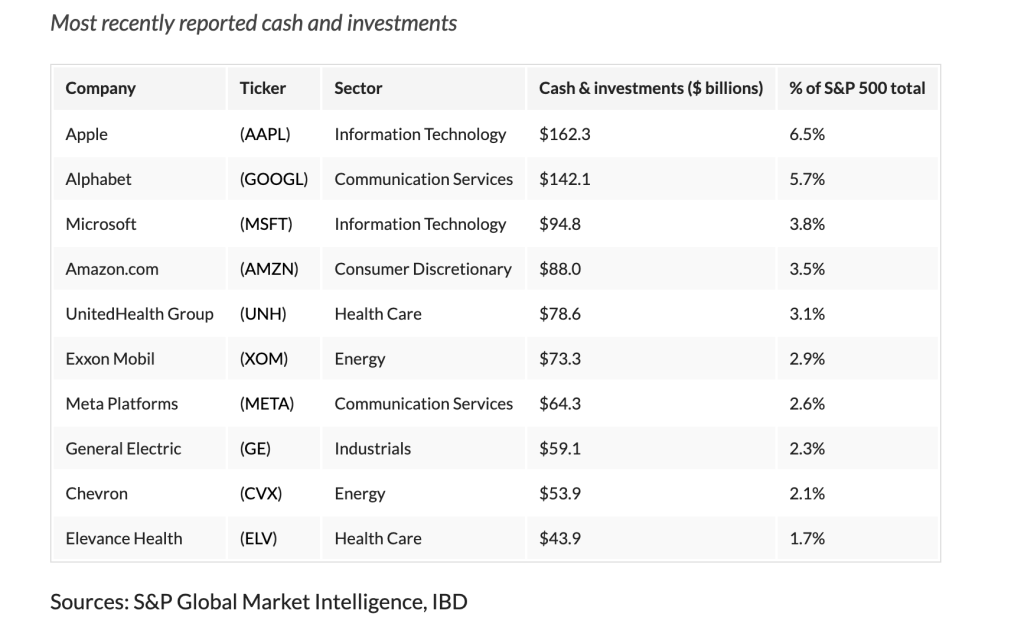Viewport: 1024px width, 630px height.
Task: Click the (MSFT) ticker text
Action: click(266, 224)
